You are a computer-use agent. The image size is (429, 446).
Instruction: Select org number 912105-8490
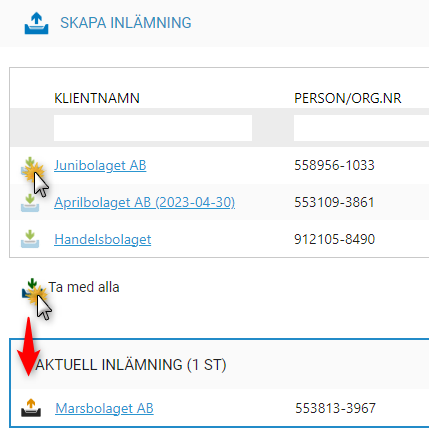tap(334, 239)
